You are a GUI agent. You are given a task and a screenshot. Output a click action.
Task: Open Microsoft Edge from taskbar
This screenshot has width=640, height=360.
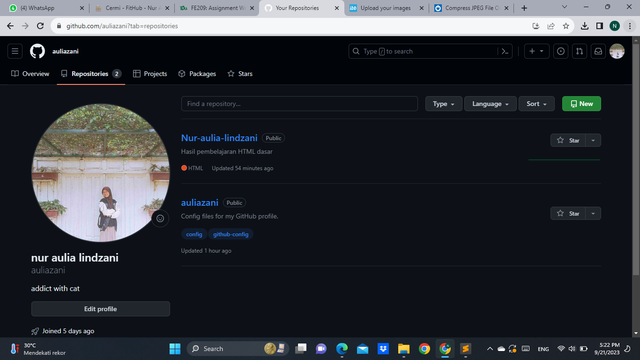click(x=342, y=349)
